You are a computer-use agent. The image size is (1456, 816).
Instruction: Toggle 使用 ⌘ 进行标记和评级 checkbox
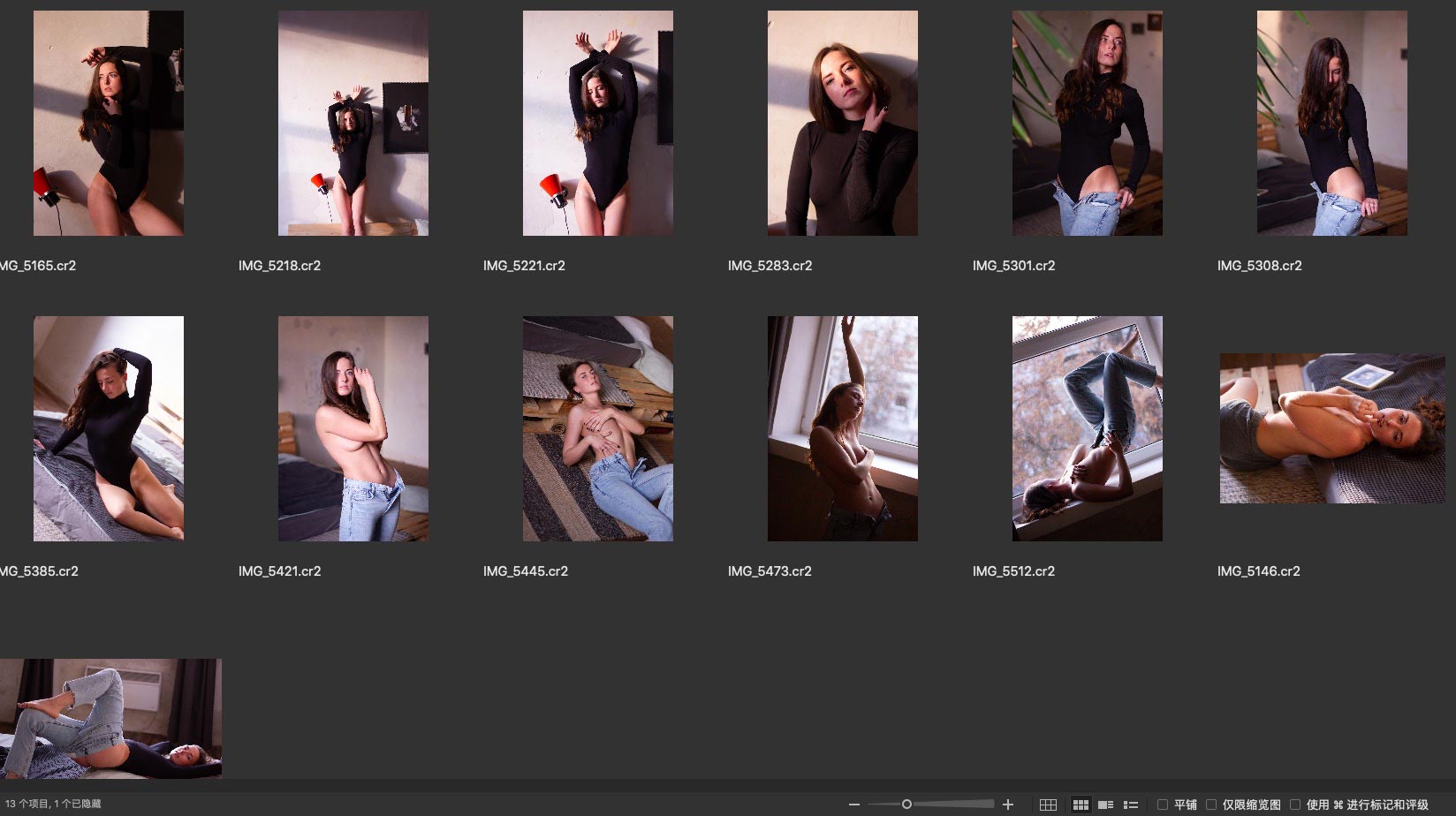(x=1295, y=805)
